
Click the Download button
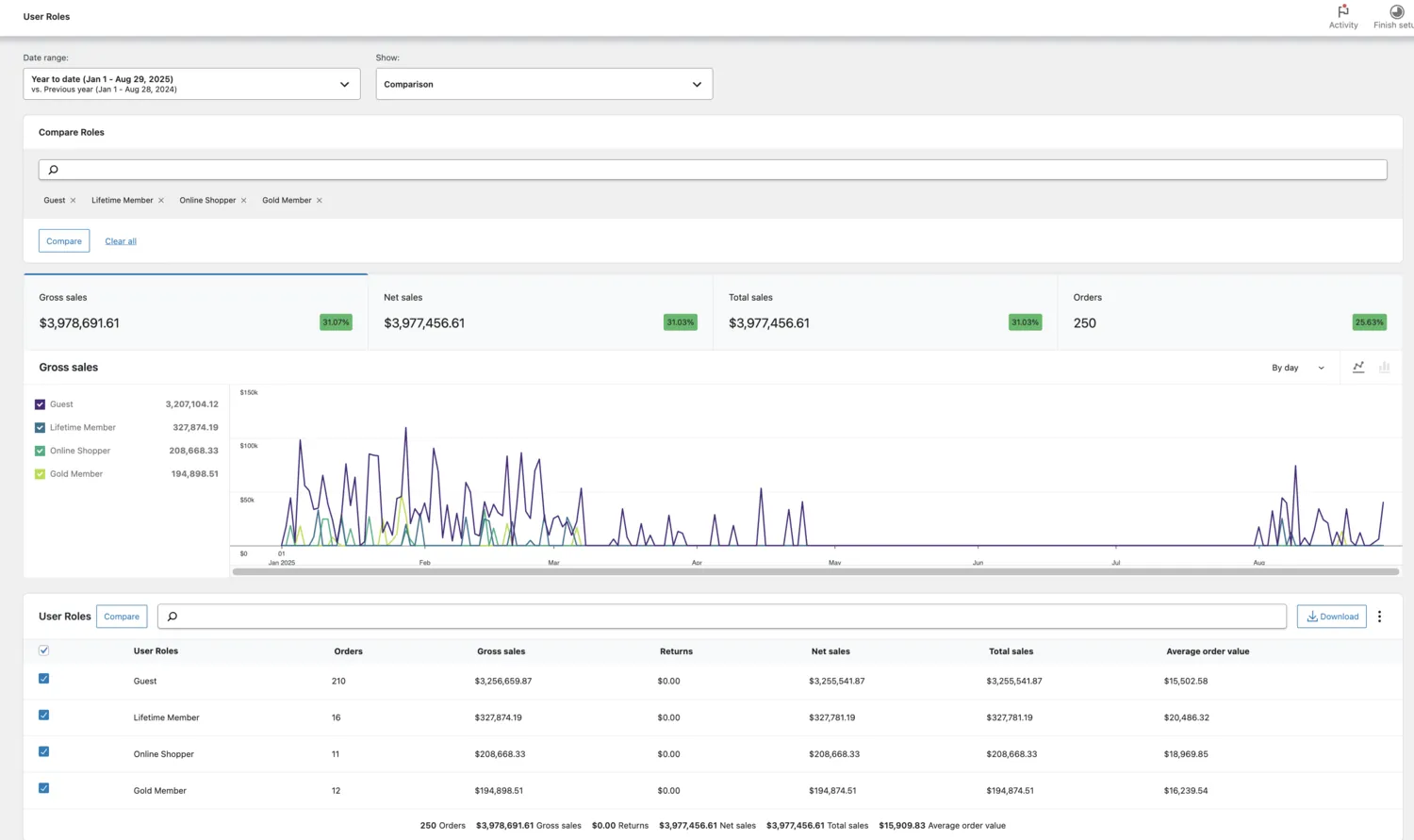tap(1331, 617)
